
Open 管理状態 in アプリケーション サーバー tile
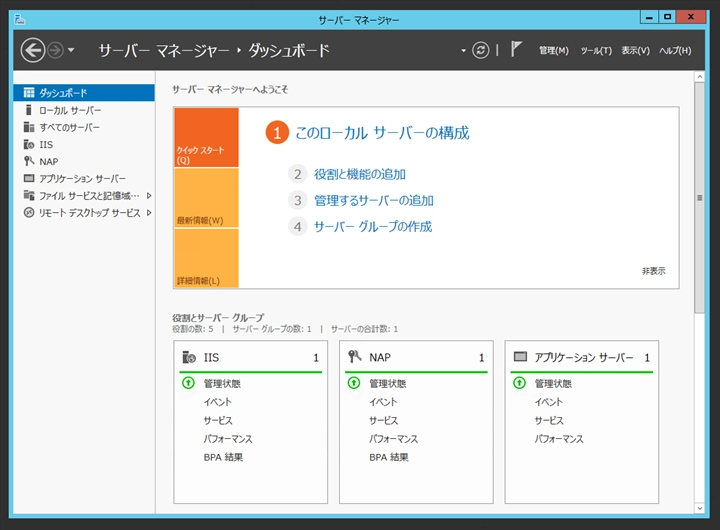coord(553,383)
